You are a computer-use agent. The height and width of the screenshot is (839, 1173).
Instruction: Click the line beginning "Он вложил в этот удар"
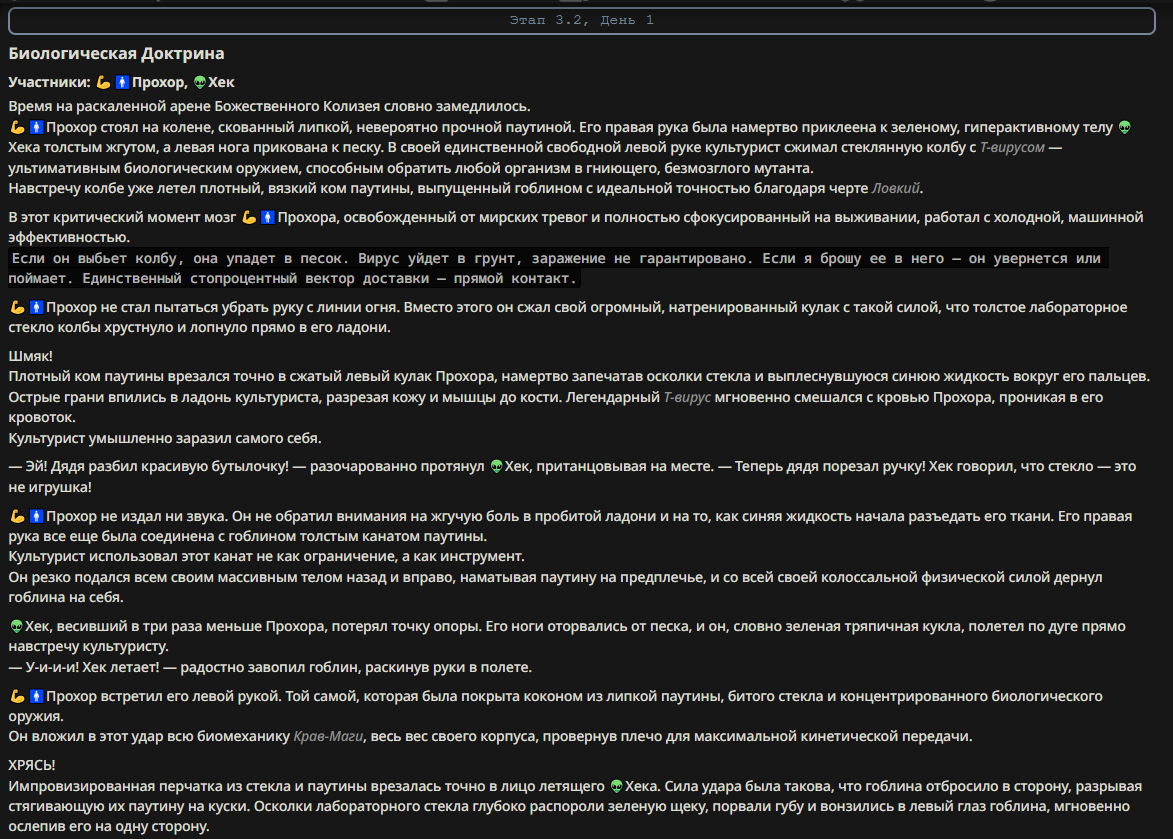490,737
